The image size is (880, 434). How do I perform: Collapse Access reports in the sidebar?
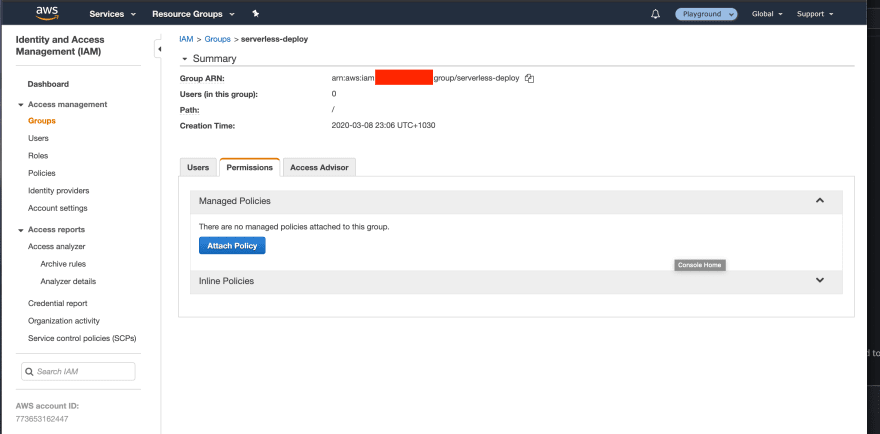(21, 230)
